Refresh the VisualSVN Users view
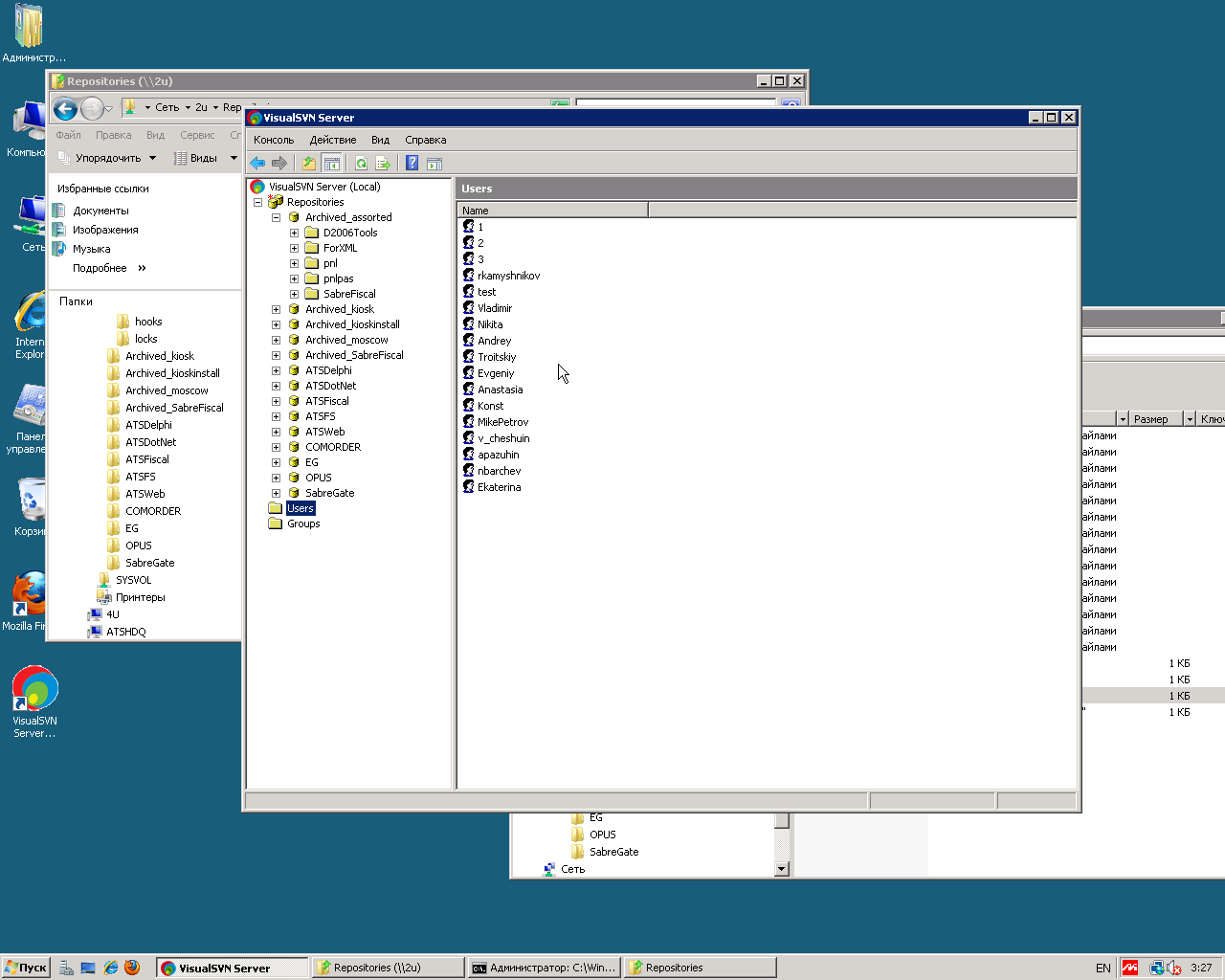1225x980 pixels. click(361, 163)
